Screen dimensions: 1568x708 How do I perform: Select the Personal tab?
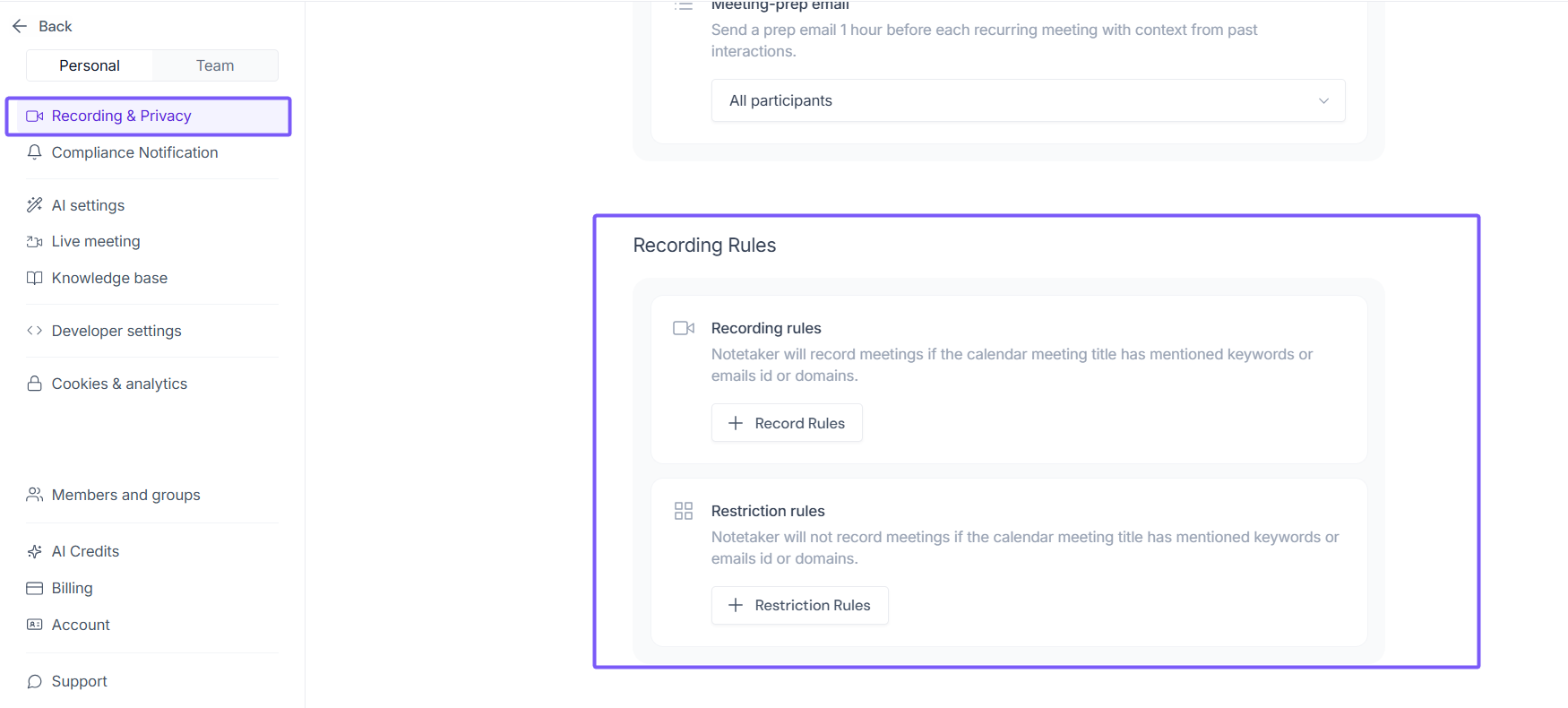click(x=90, y=65)
